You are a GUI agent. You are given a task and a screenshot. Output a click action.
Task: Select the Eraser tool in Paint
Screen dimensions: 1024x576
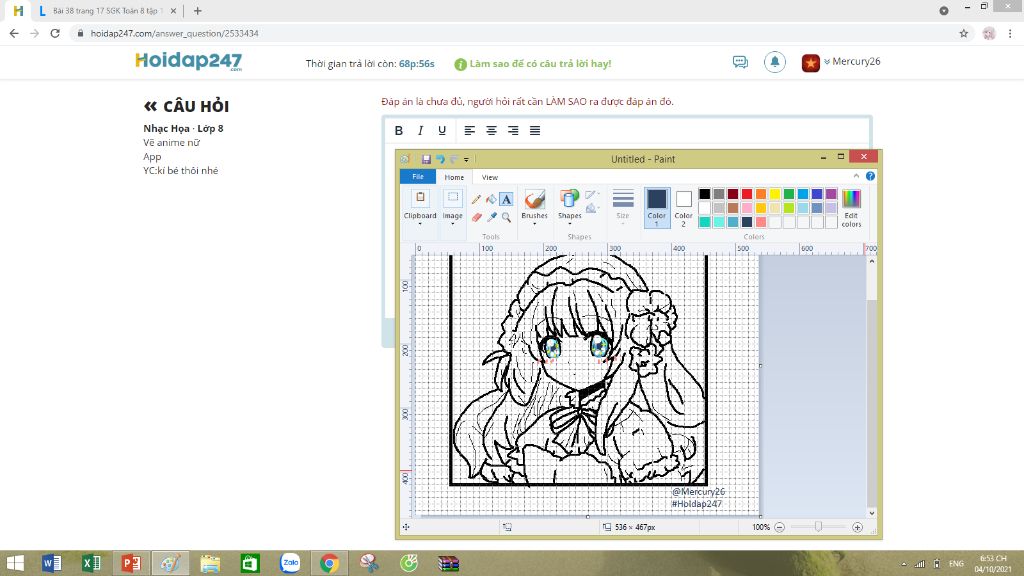(x=476, y=217)
